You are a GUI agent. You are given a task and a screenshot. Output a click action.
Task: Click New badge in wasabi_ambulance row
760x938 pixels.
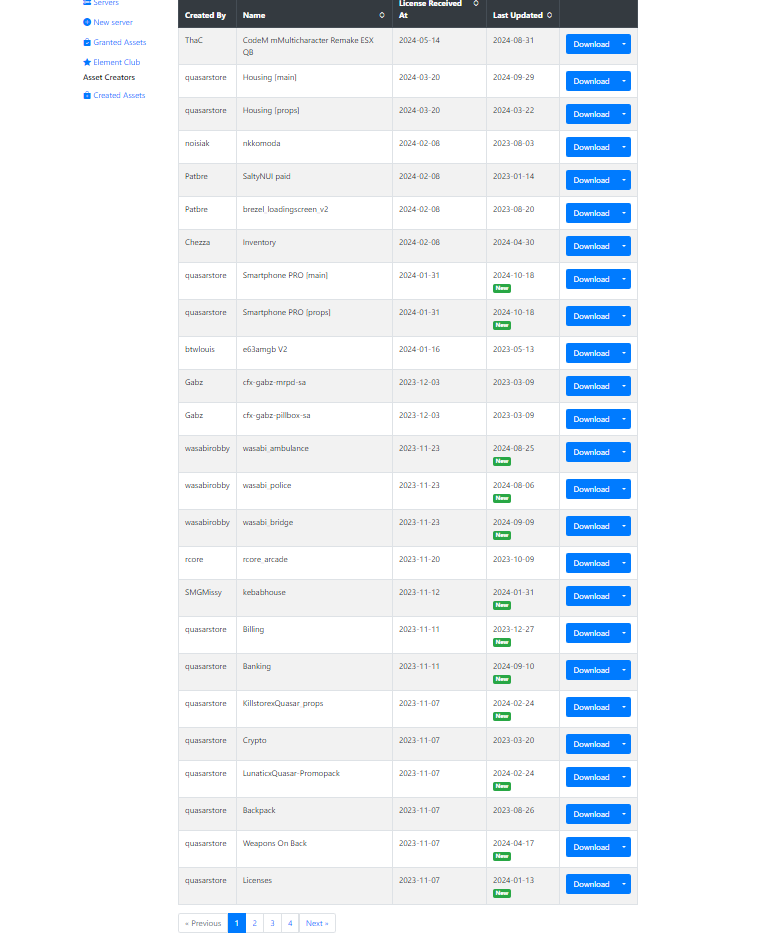(502, 462)
